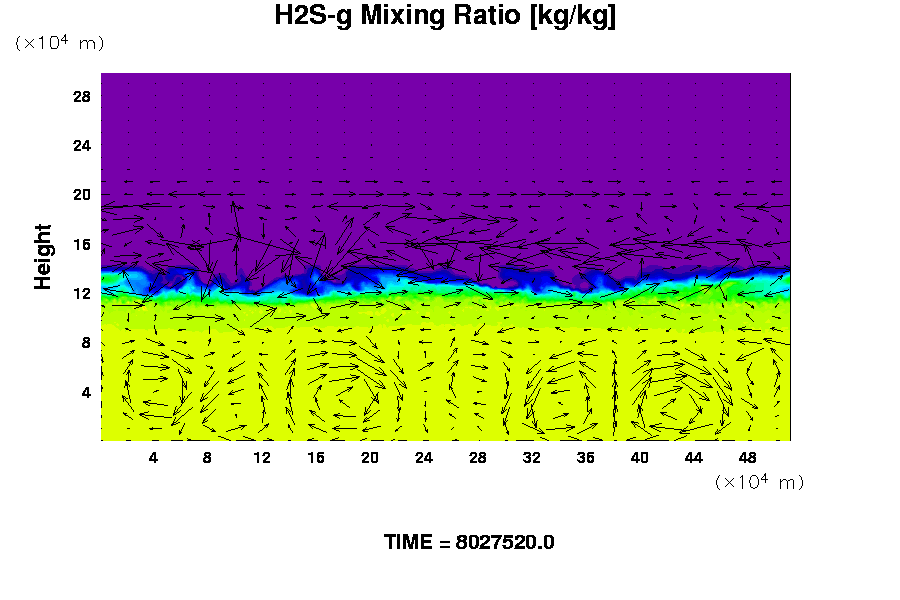This screenshot has width=900, height=600.
Task: Click the 48 tick on the horizontal axis
Action: coord(748,457)
